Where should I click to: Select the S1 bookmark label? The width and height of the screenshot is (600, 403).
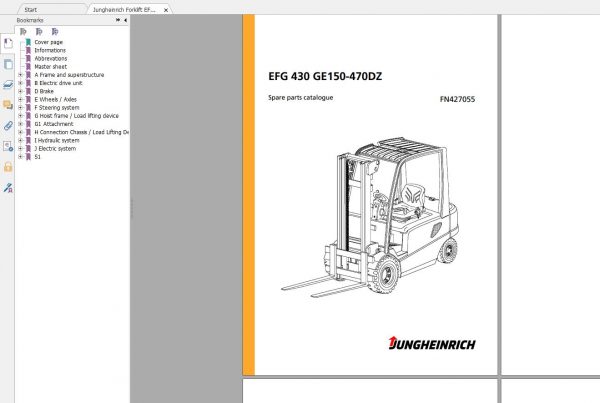[x=38, y=157]
